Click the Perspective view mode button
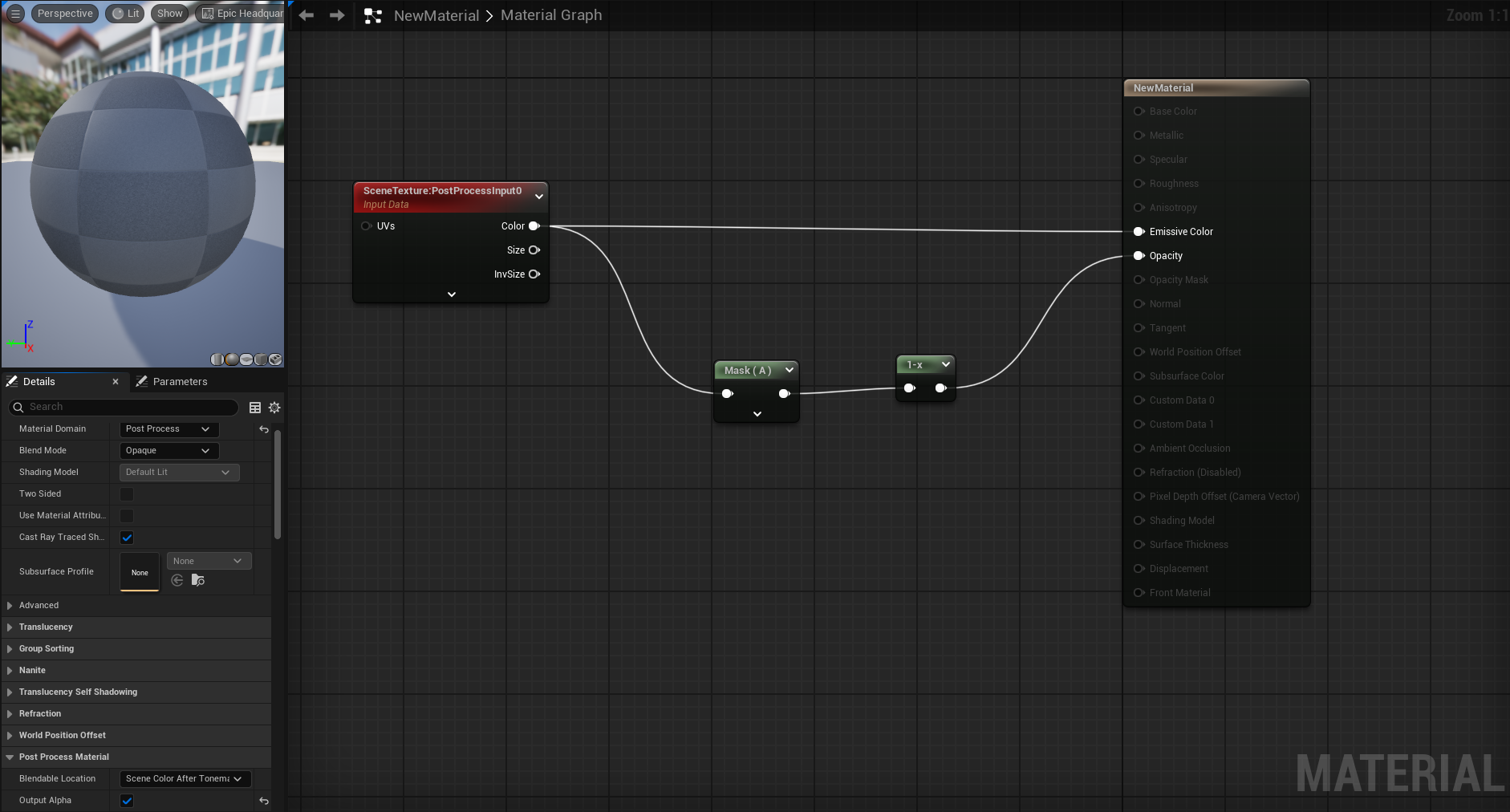 point(65,14)
